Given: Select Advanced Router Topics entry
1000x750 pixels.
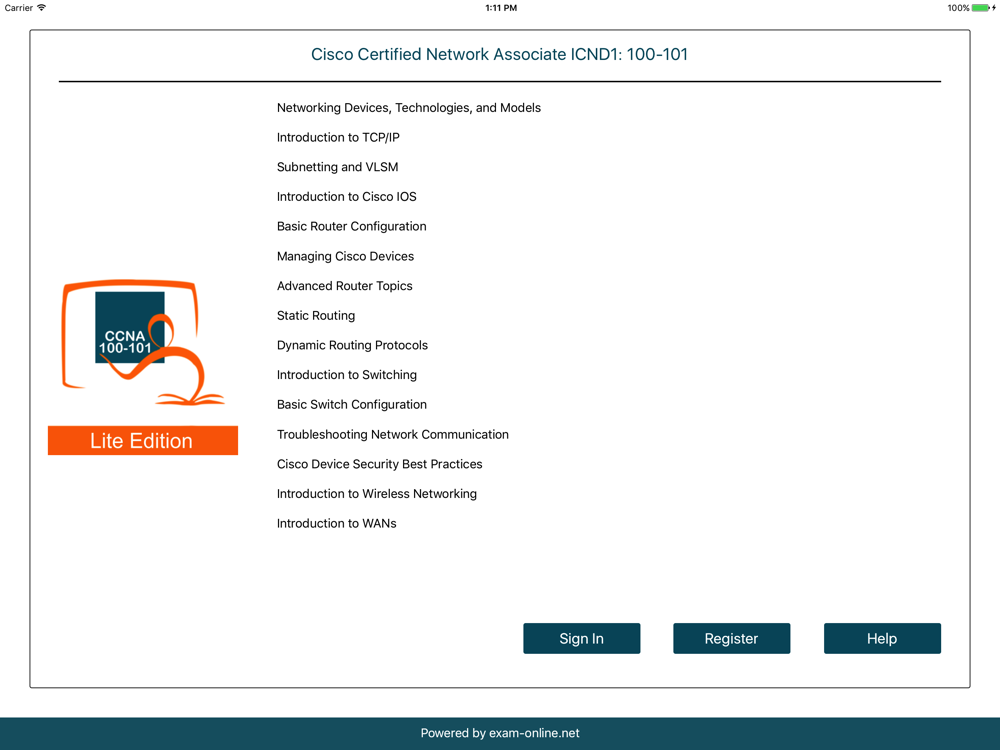Looking at the screenshot, I should (344, 286).
